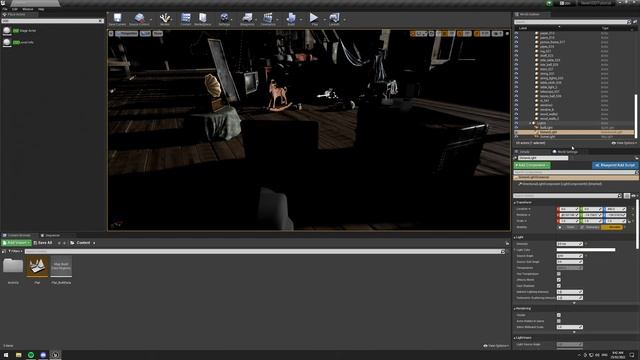The height and width of the screenshot is (360, 640).
Task: Open Discord from the taskbar
Action: [43, 355]
